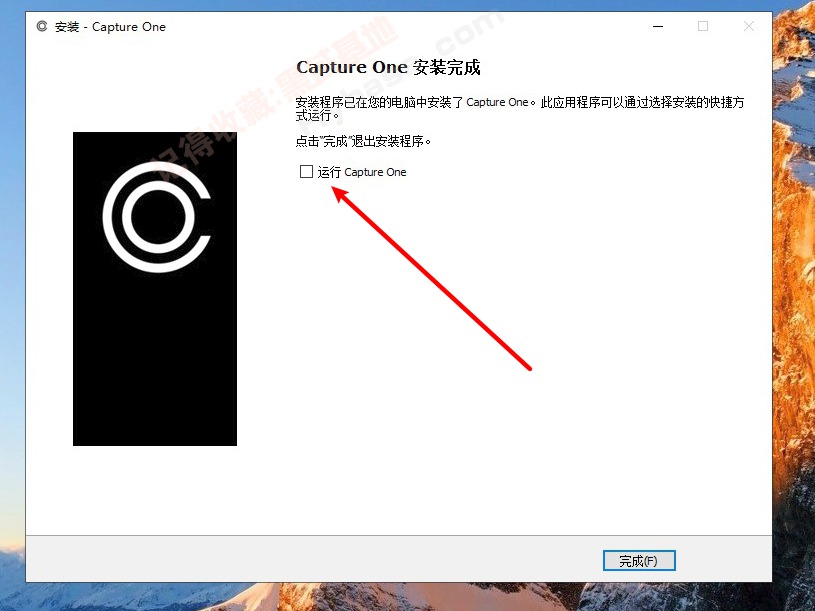815x611 pixels.
Task: Enable the 运行 Capture One checkbox
Action: coord(306,172)
